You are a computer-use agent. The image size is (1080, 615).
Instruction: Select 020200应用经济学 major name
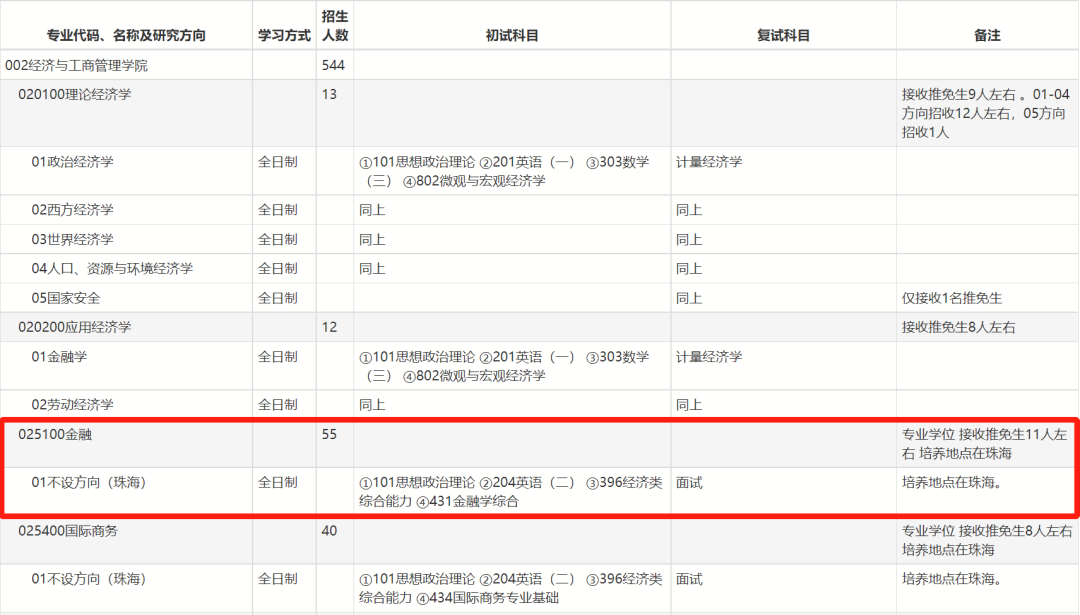click(74, 327)
